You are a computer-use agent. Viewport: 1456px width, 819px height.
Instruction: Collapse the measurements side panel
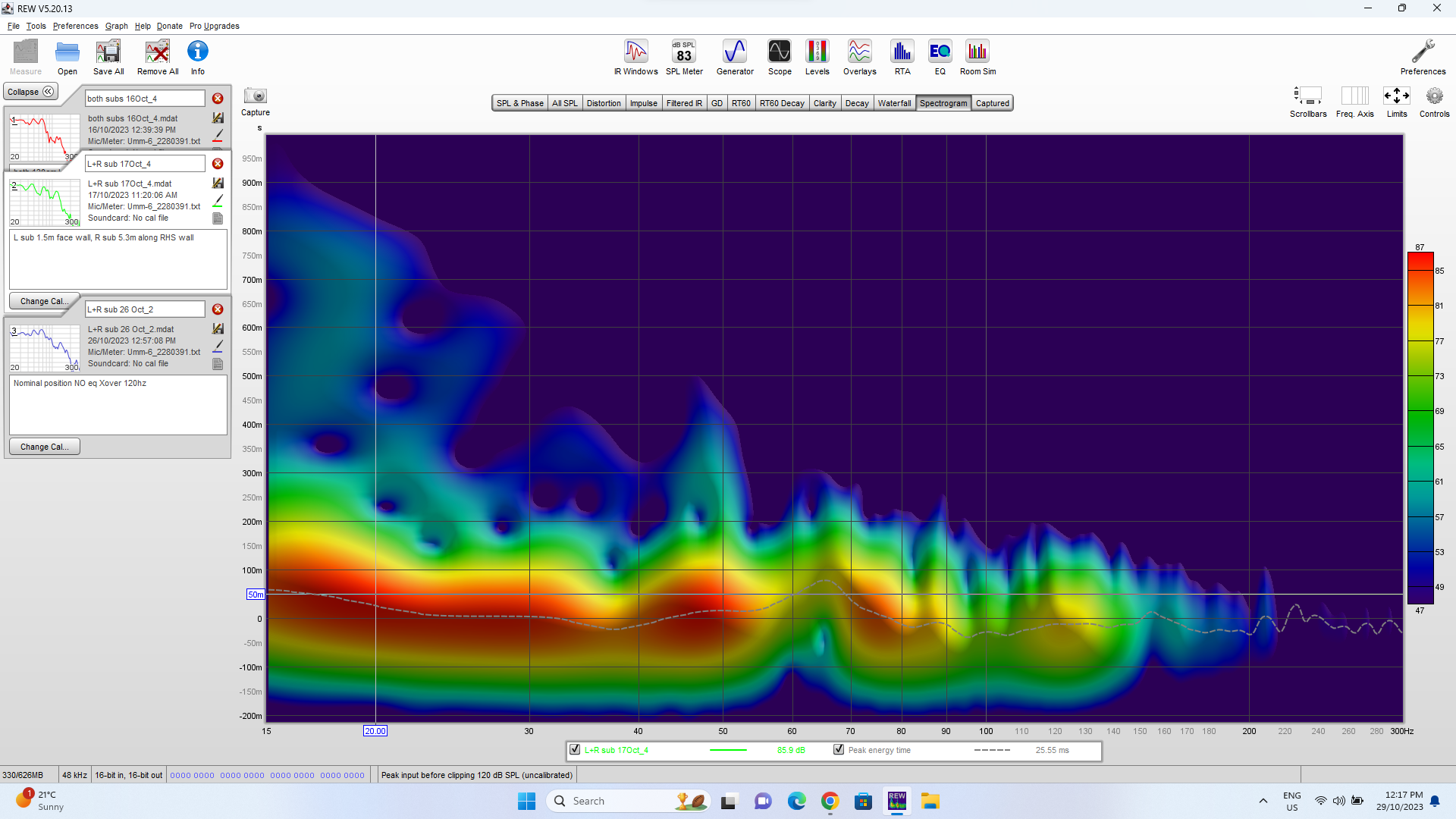[x=30, y=92]
